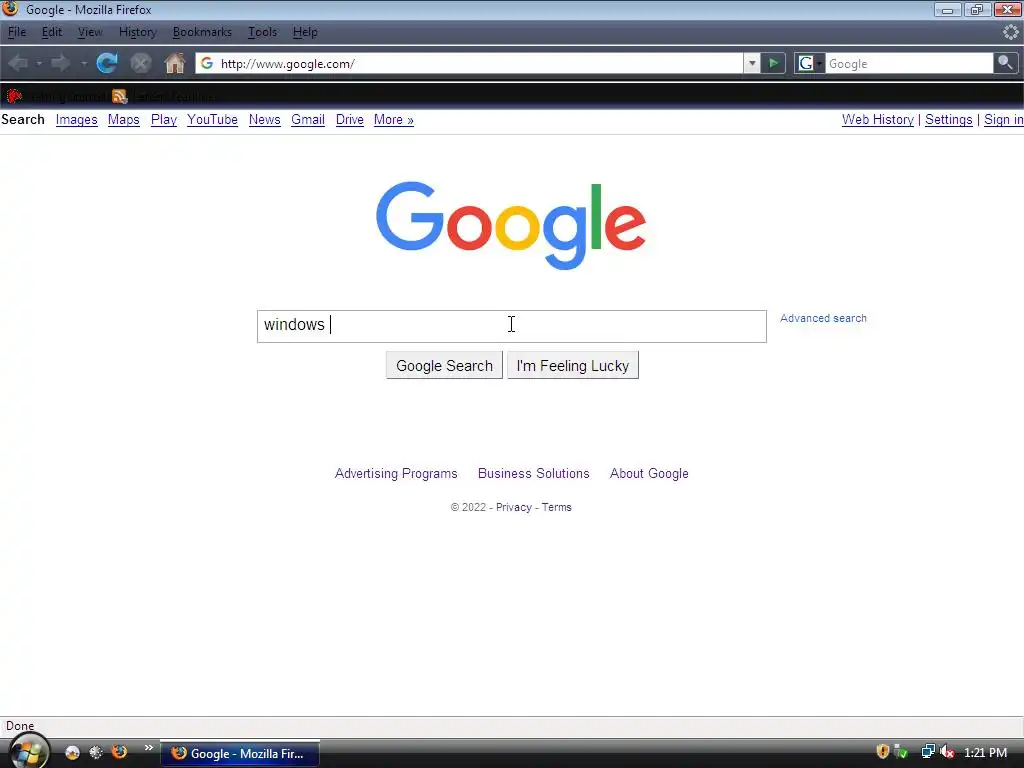Open the File menu
1024x768 pixels.
[x=17, y=32]
